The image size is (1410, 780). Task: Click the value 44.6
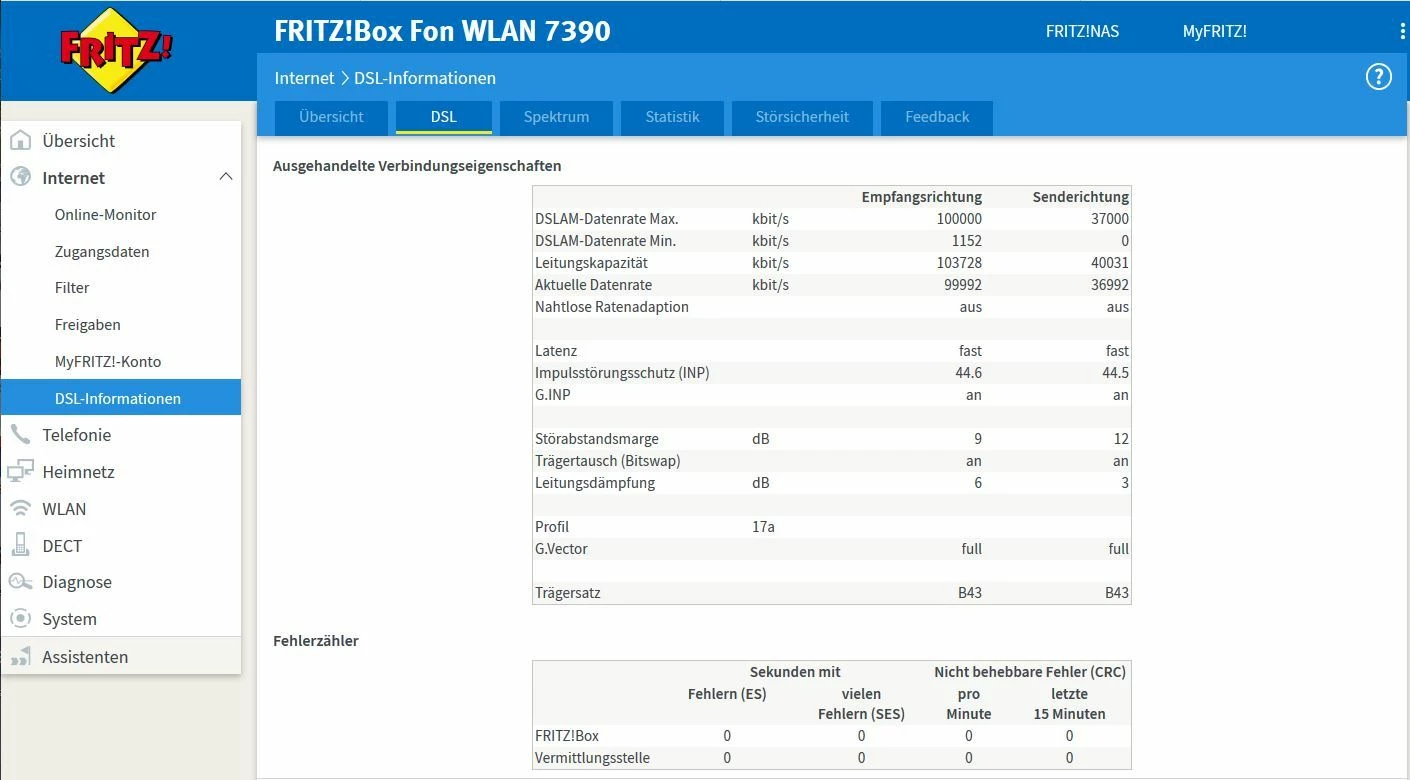968,373
